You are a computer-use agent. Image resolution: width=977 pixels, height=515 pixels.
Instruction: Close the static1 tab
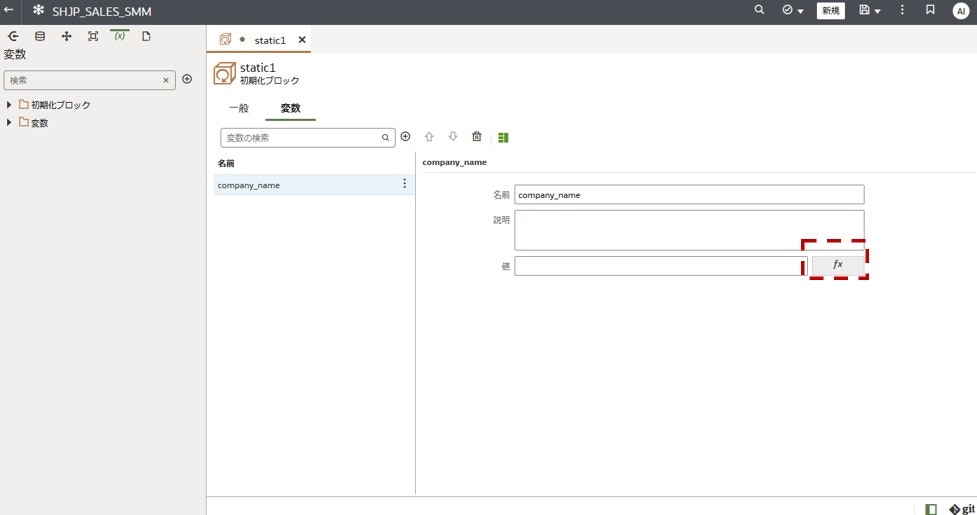[x=302, y=40]
